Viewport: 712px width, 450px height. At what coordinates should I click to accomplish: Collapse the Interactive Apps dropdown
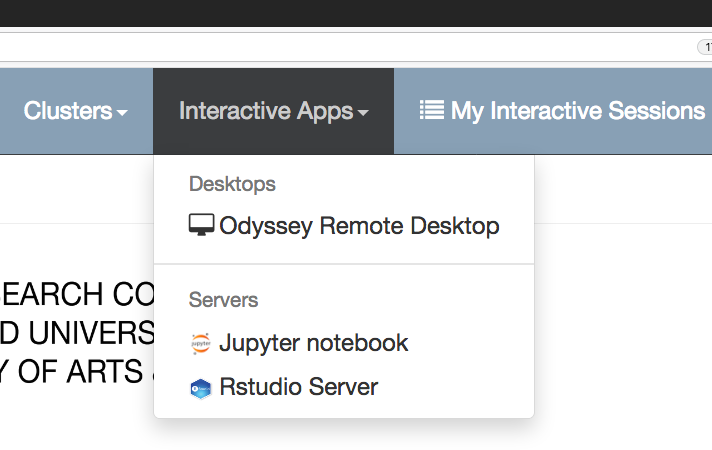tap(273, 111)
